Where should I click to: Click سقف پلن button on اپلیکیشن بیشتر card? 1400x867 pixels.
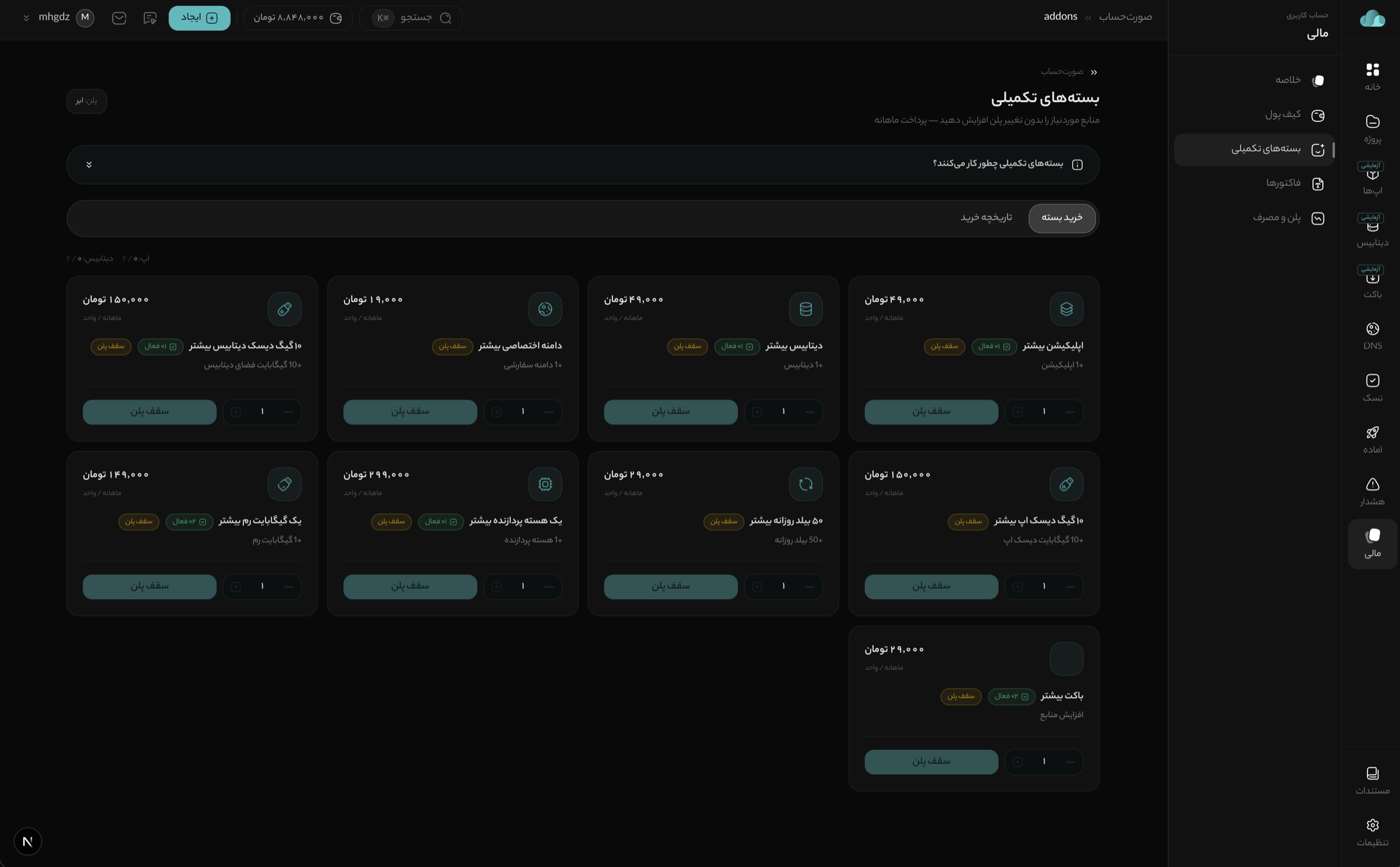click(931, 411)
